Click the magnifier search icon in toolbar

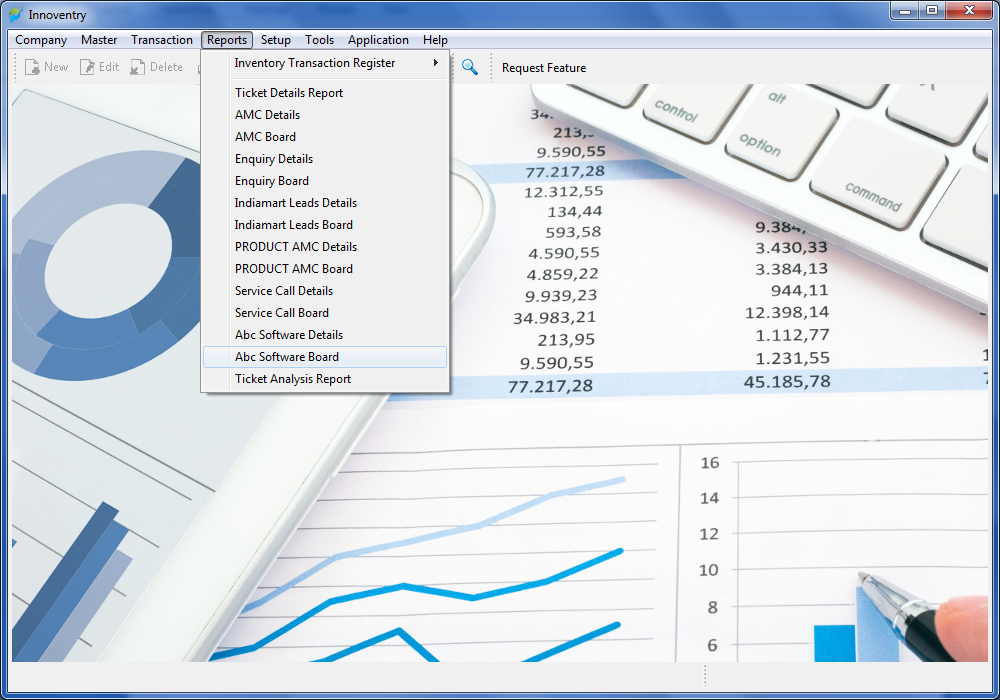(x=470, y=67)
